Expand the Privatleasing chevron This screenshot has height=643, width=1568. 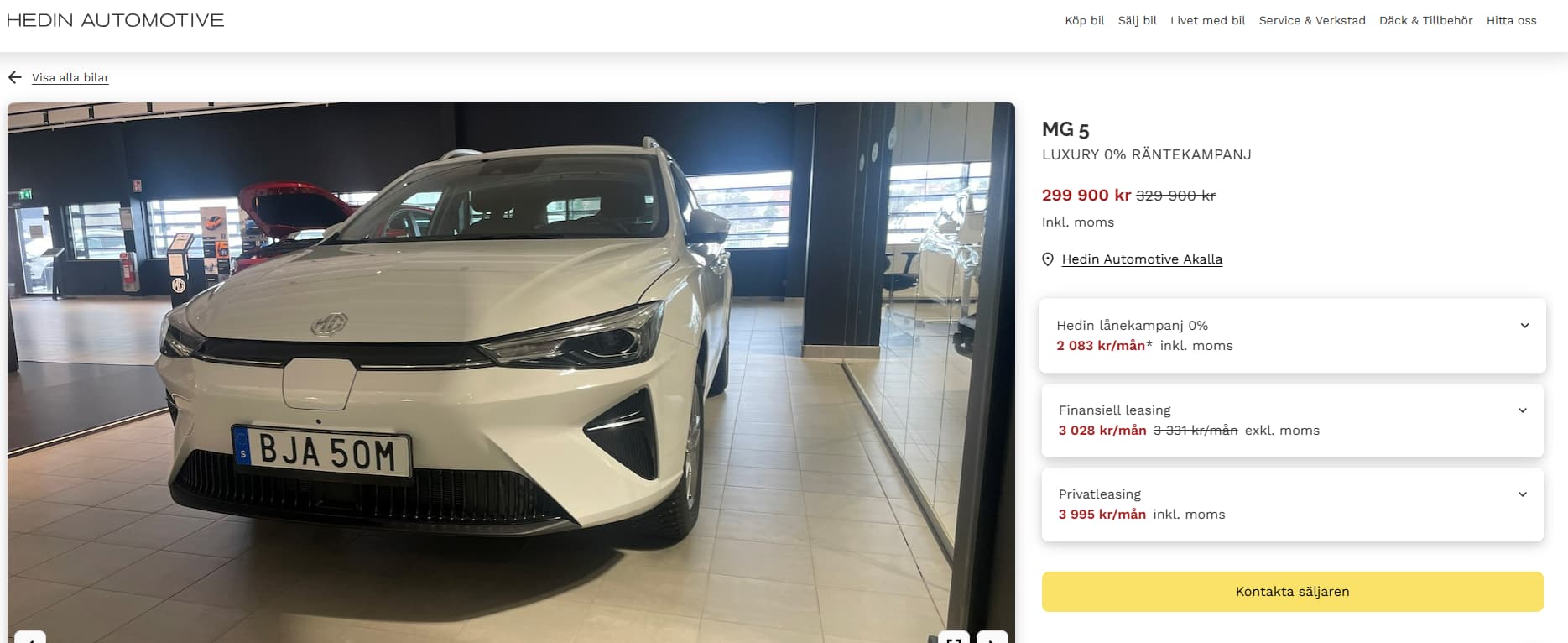(1523, 494)
